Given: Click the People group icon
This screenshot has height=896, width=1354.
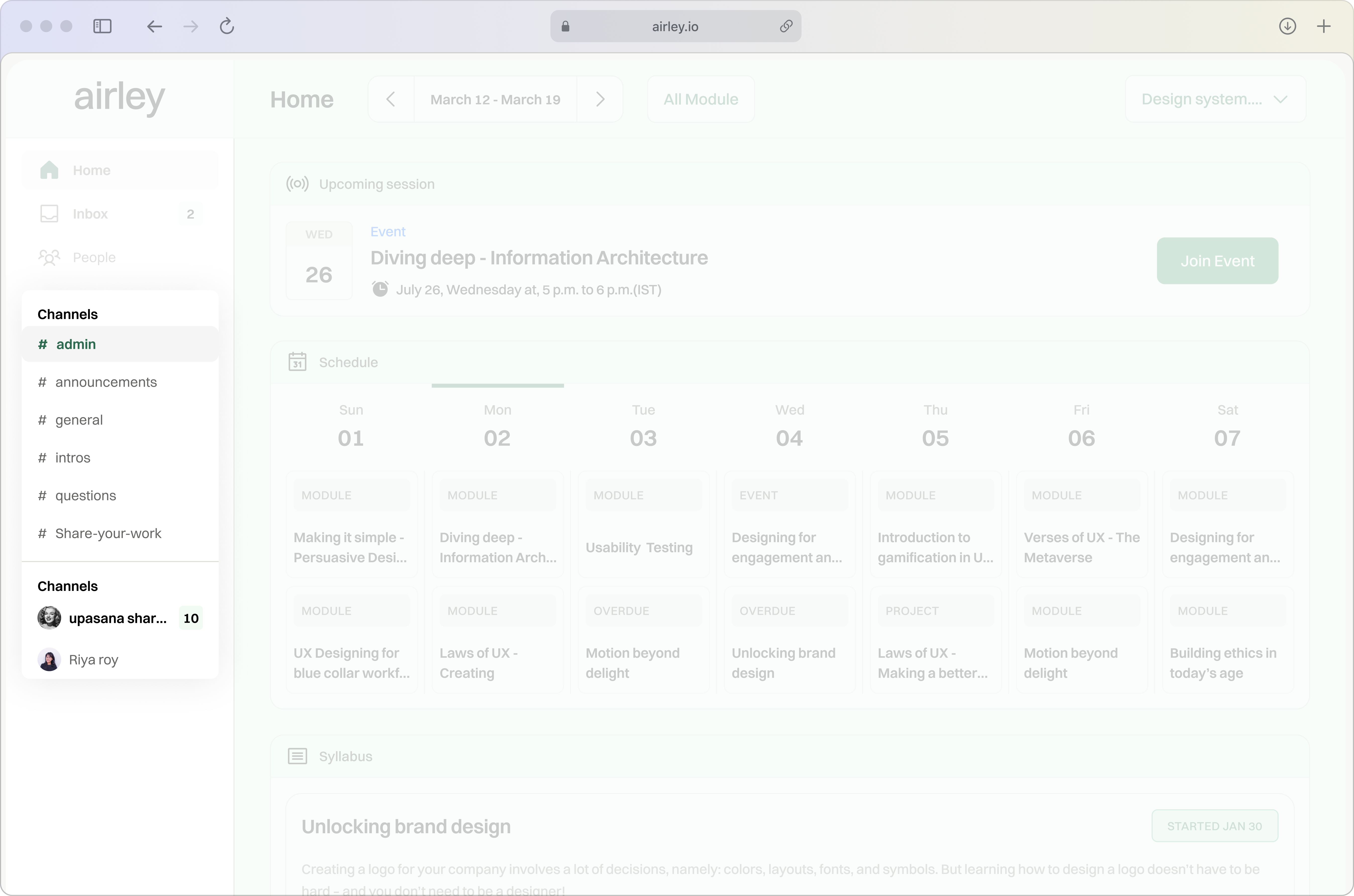Looking at the screenshot, I should (49, 257).
